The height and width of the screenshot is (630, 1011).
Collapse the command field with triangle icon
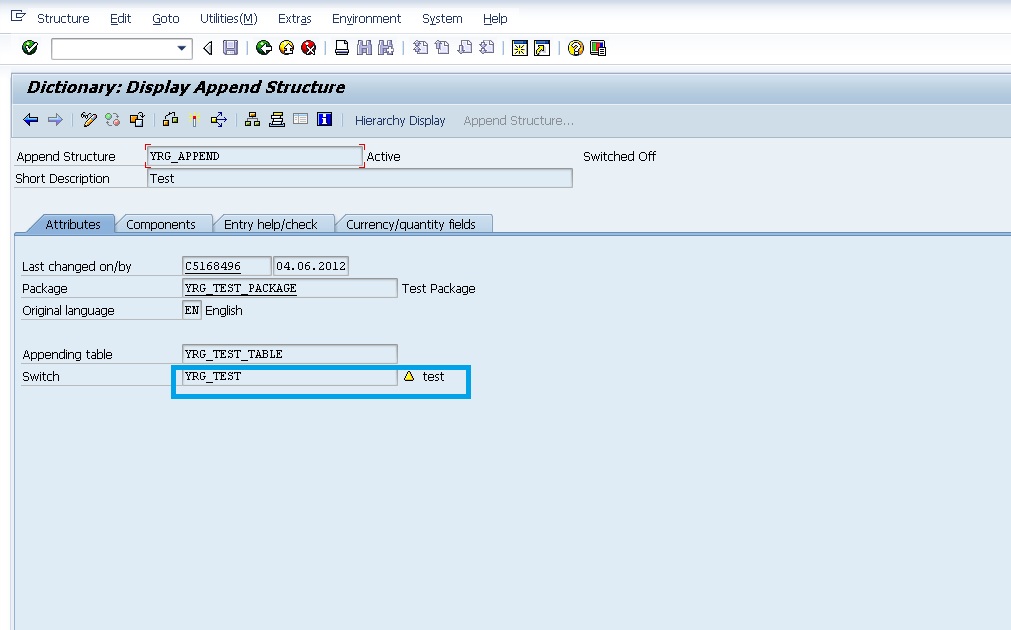[x=208, y=48]
